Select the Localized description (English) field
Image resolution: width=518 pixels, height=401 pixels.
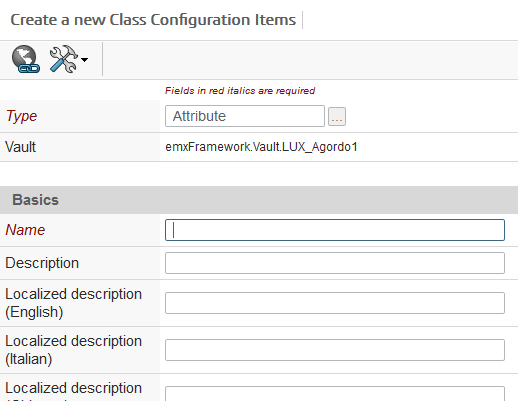[335, 303]
